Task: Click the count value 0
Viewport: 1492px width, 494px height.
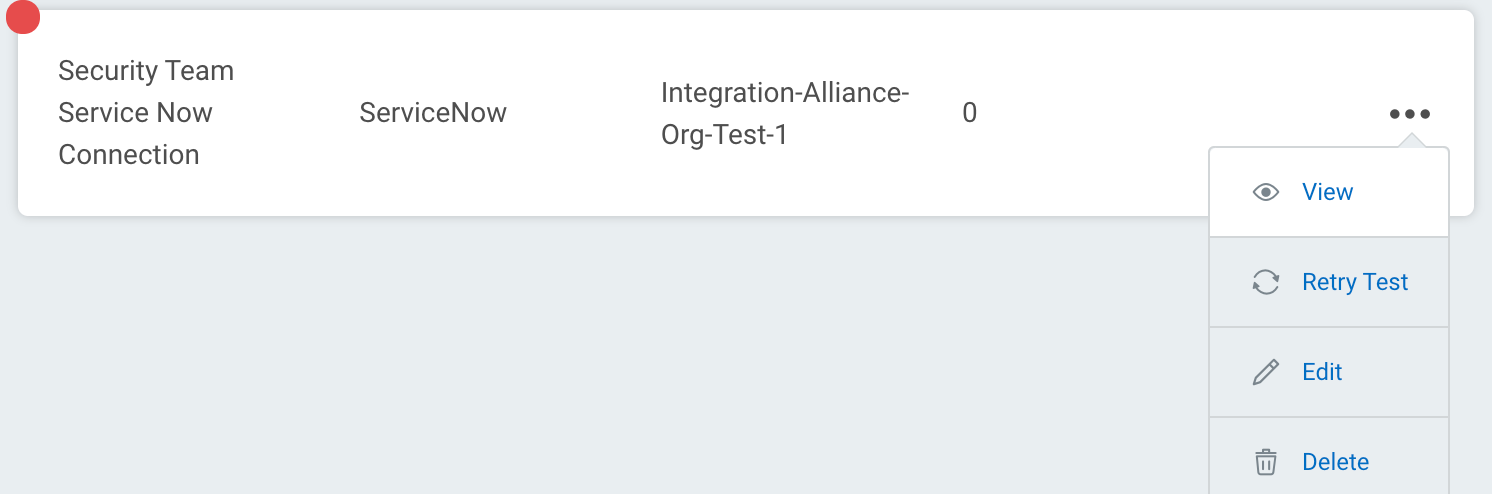Action: tap(969, 113)
